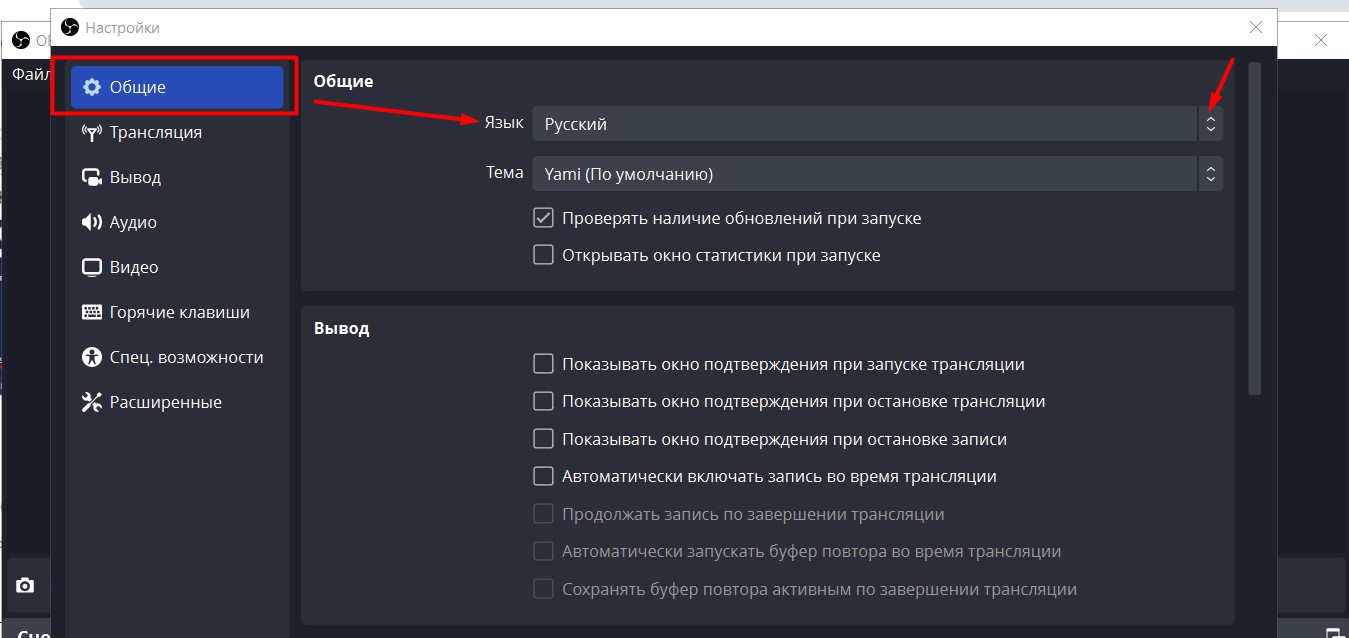
Task: Click the tools icon for Расширенные
Action: point(92,402)
